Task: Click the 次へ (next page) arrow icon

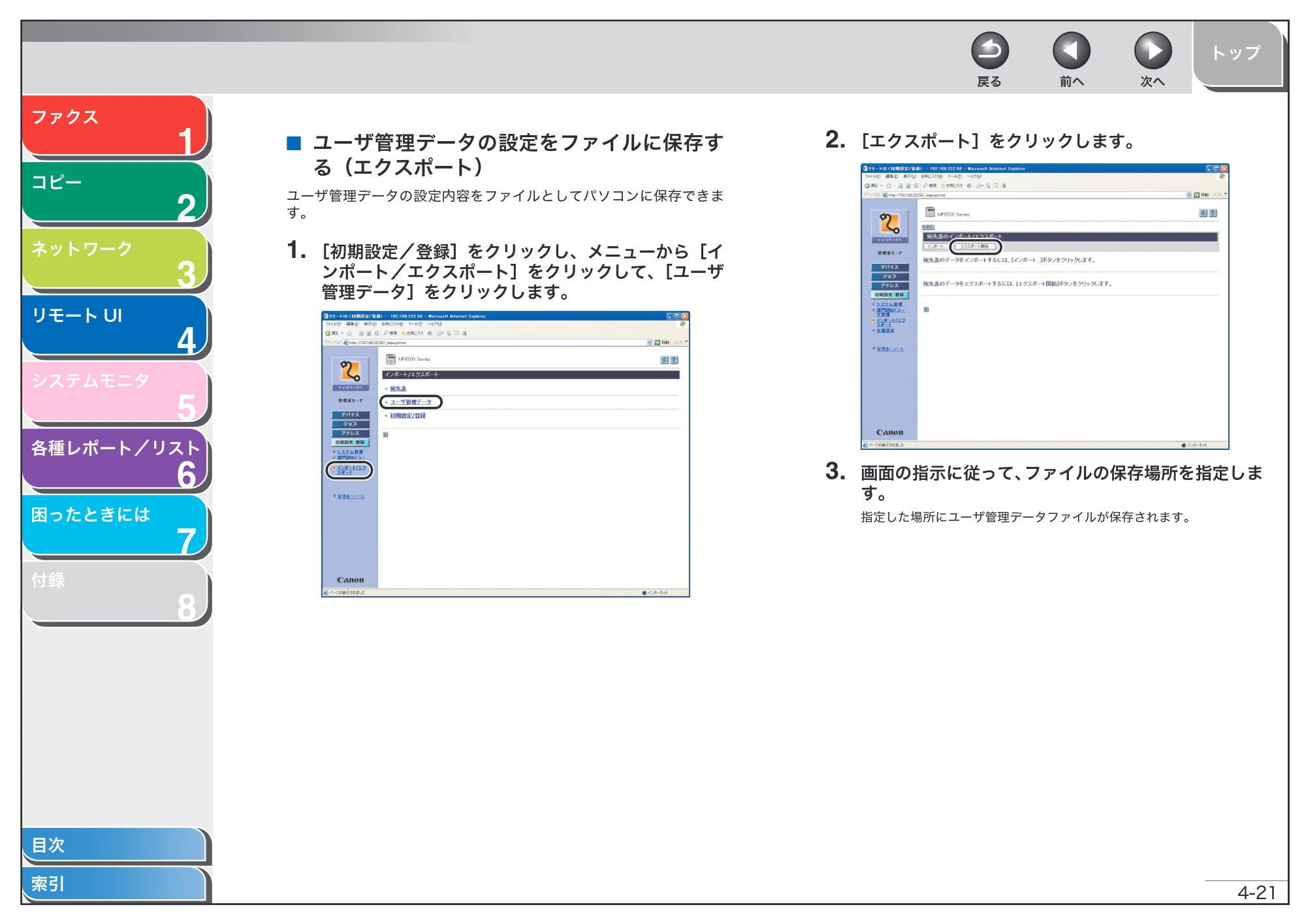Action: click(1153, 51)
